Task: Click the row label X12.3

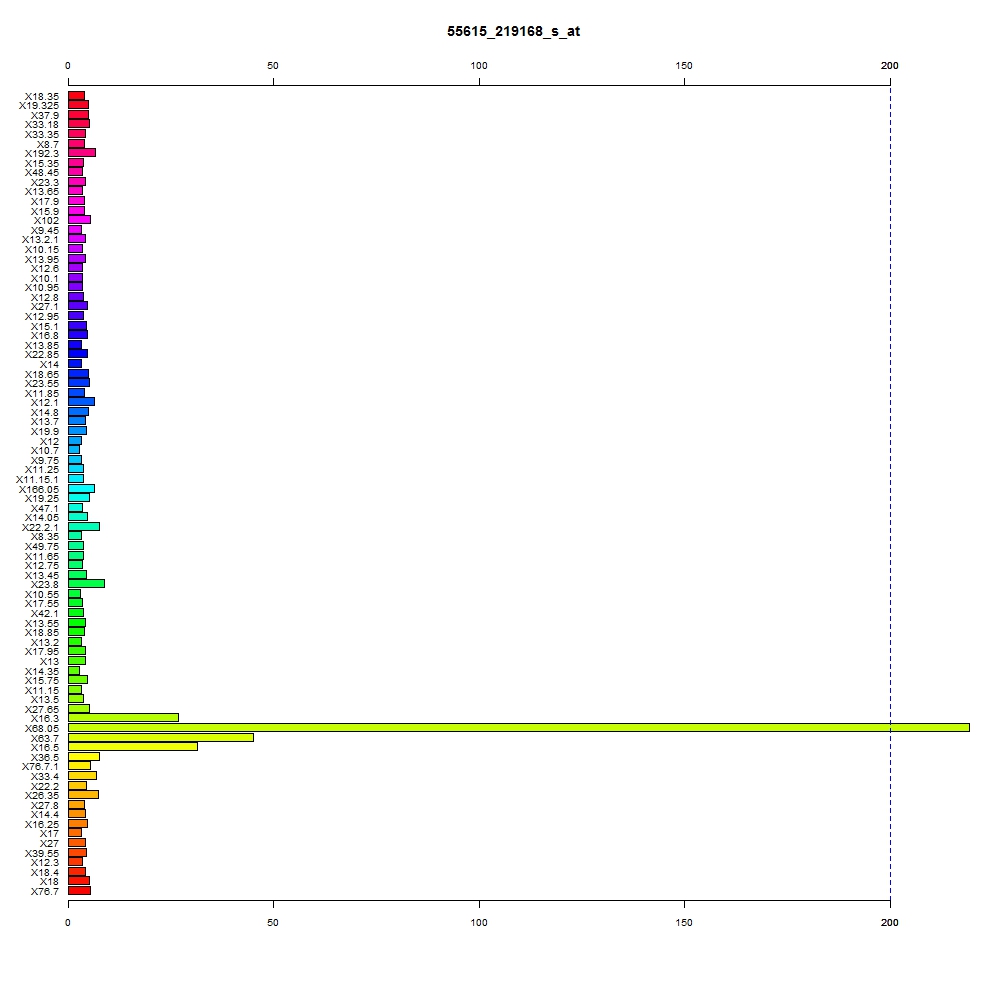Action: tap(45, 862)
